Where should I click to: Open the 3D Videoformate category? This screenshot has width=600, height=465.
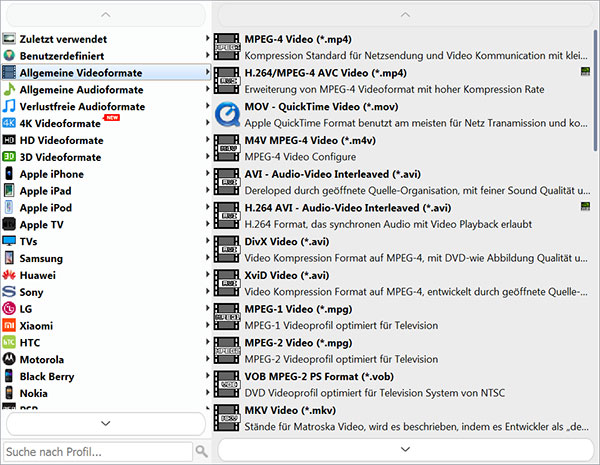point(106,157)
